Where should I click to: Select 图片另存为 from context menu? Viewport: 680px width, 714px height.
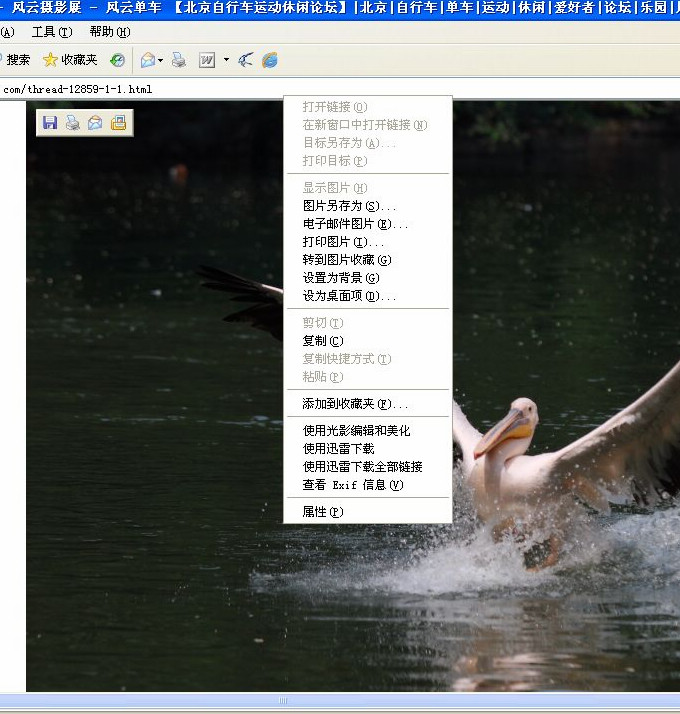368,206
